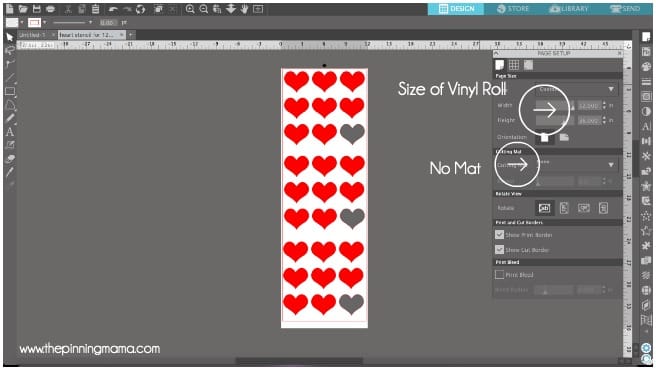Open the Page Setup grid settings tab

click(514, 65)
